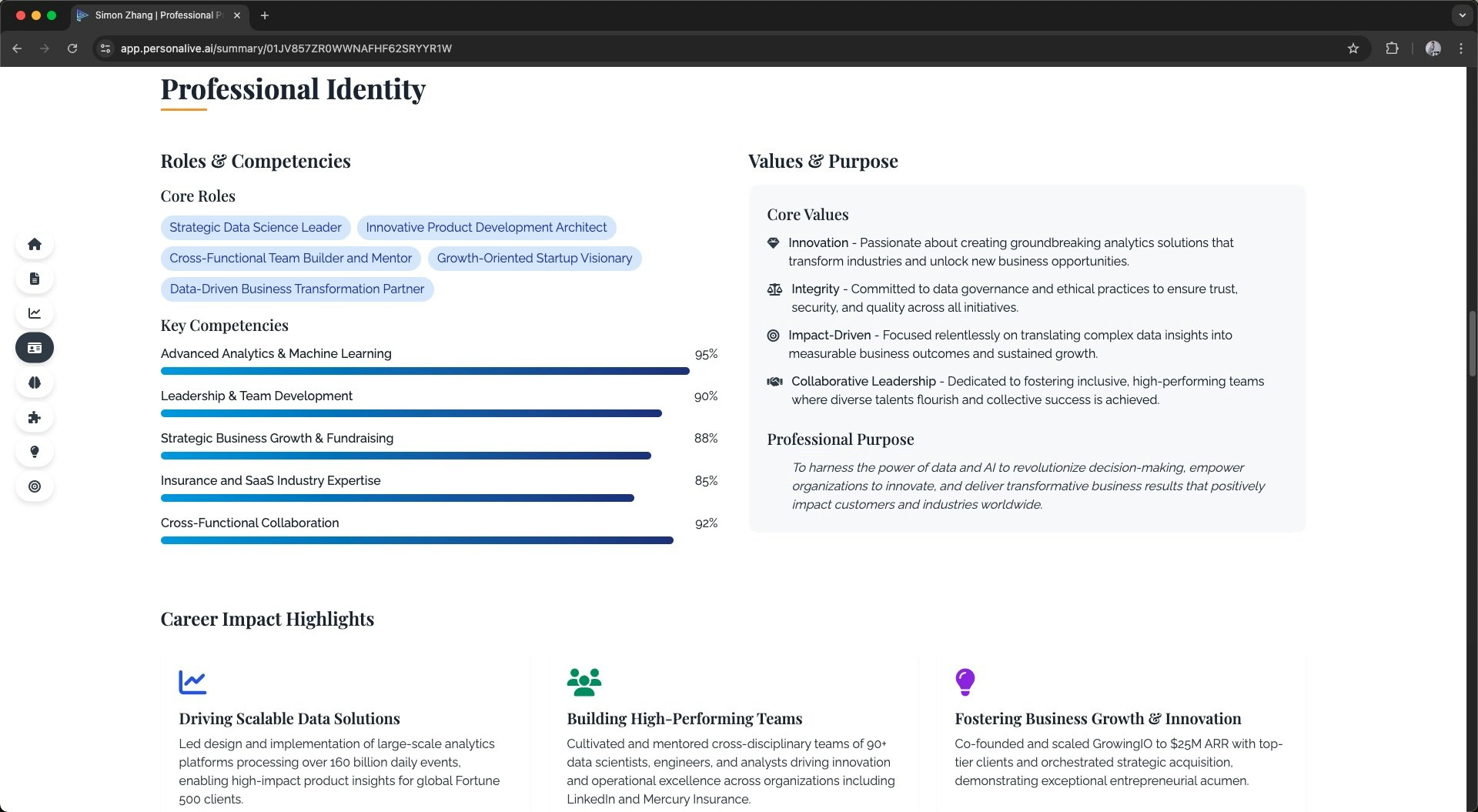
Task: Select the Strategic Data Science Leader tag
Action: (x=256, y=228)
